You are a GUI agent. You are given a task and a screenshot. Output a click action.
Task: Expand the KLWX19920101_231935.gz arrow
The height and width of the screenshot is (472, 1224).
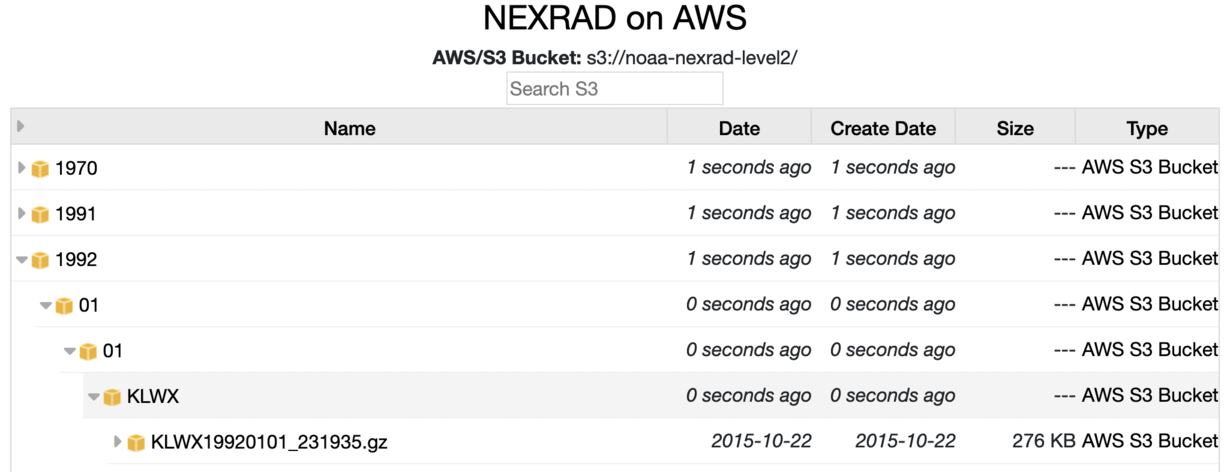(x=118, y=441)
